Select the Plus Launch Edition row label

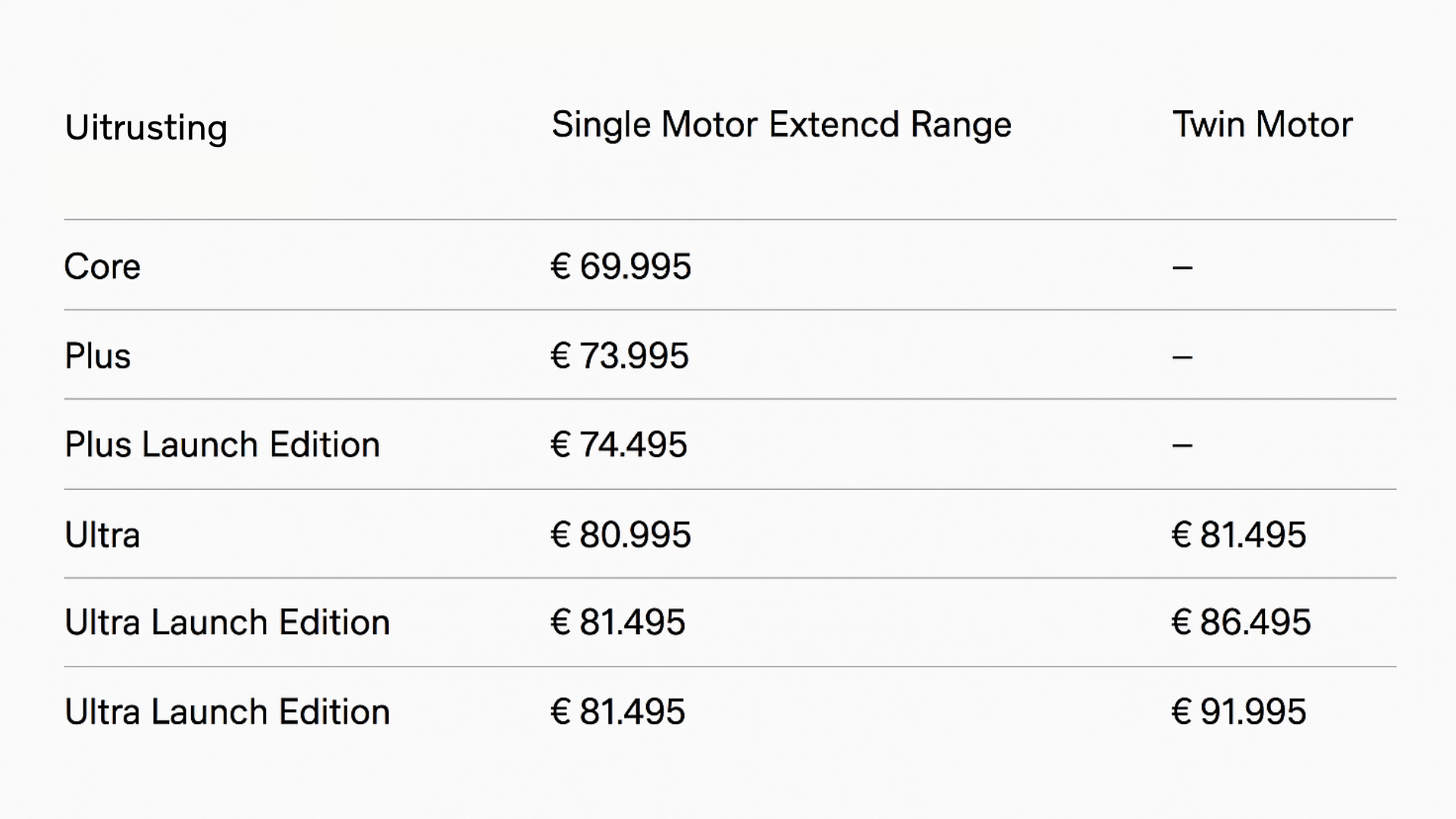tap(222, 444)
